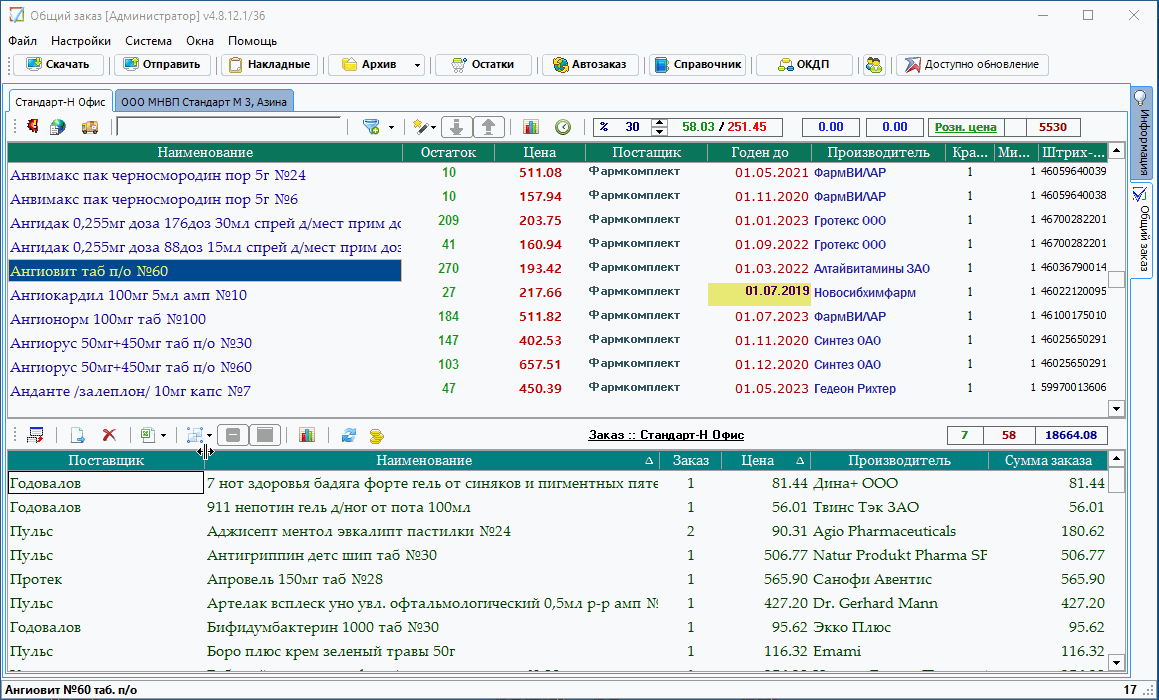Switch to Стандарт-Н Офис tab

61,101
